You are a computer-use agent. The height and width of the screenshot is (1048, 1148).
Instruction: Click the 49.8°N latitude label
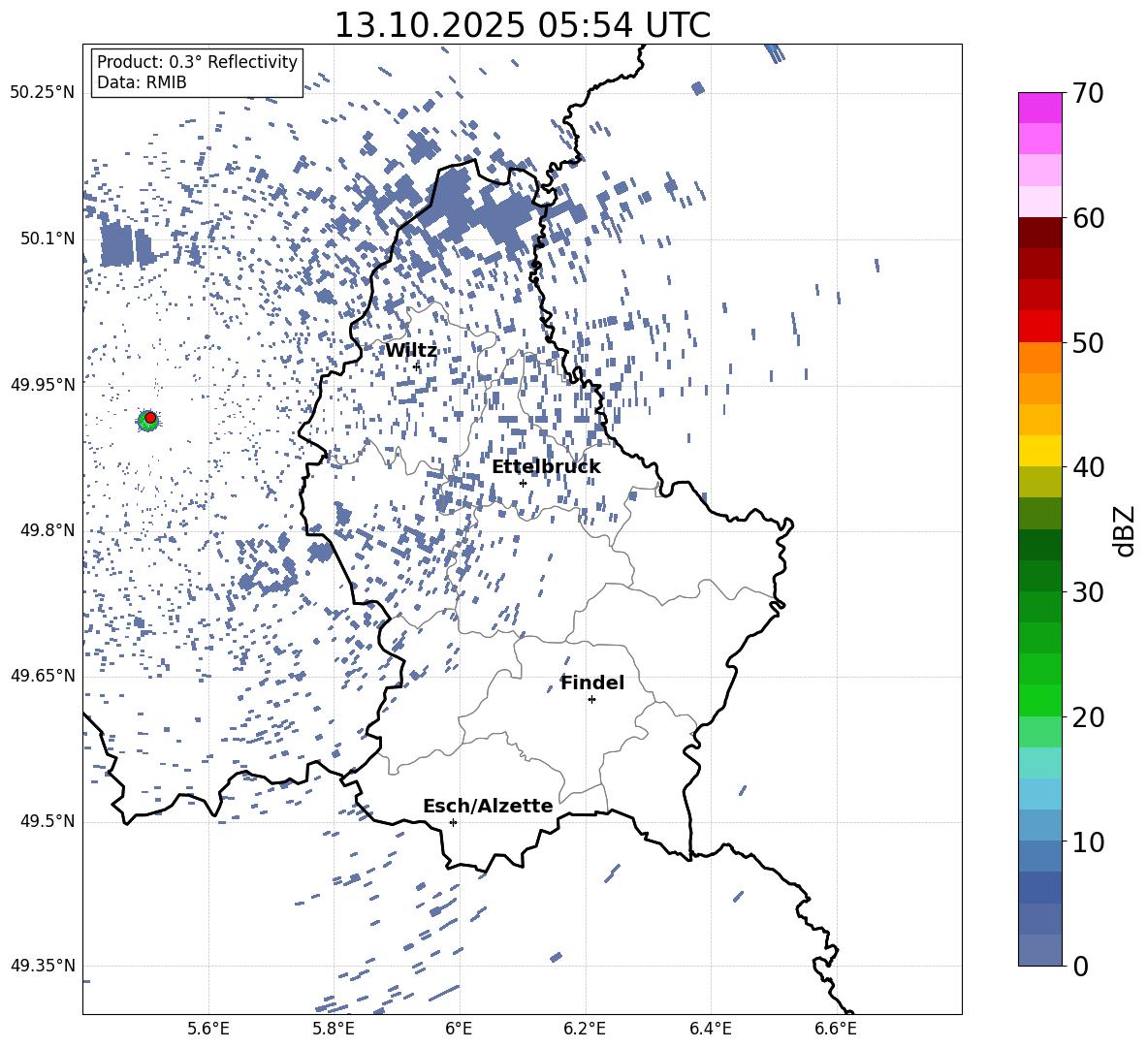[48, 530]
